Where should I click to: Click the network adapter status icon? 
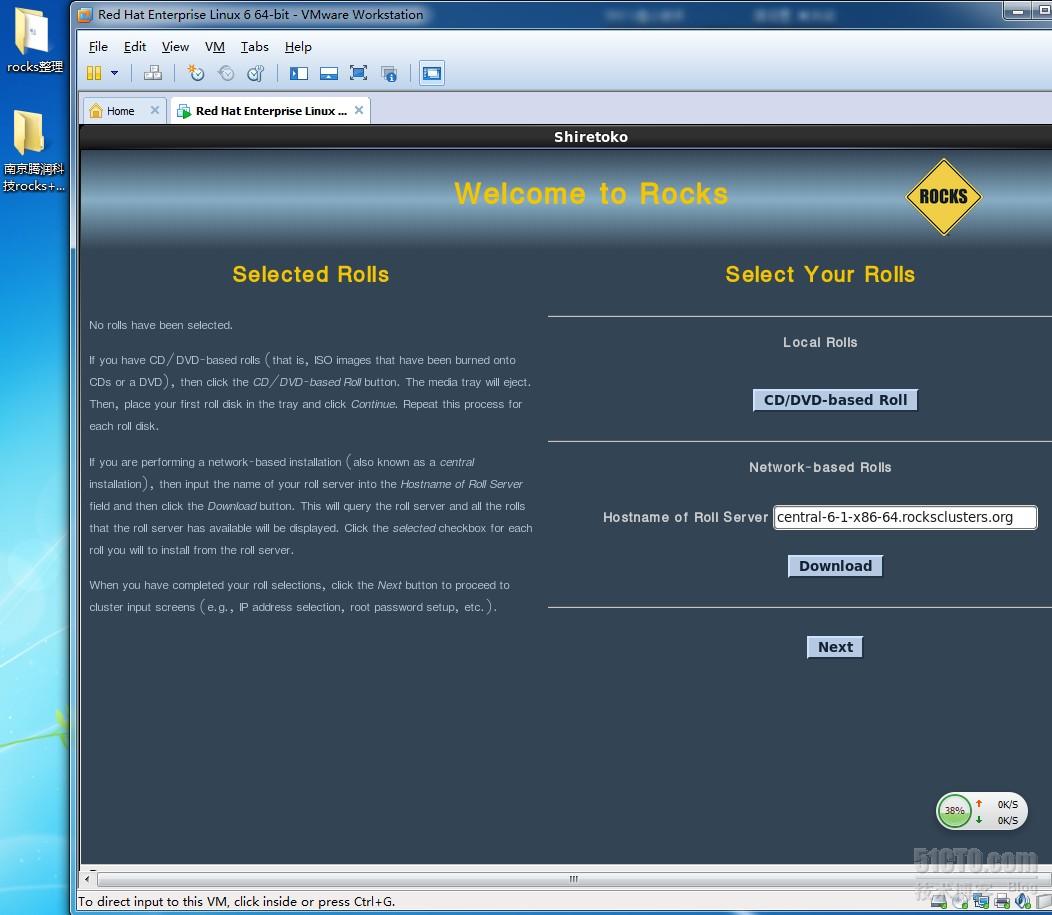[981, 902]
